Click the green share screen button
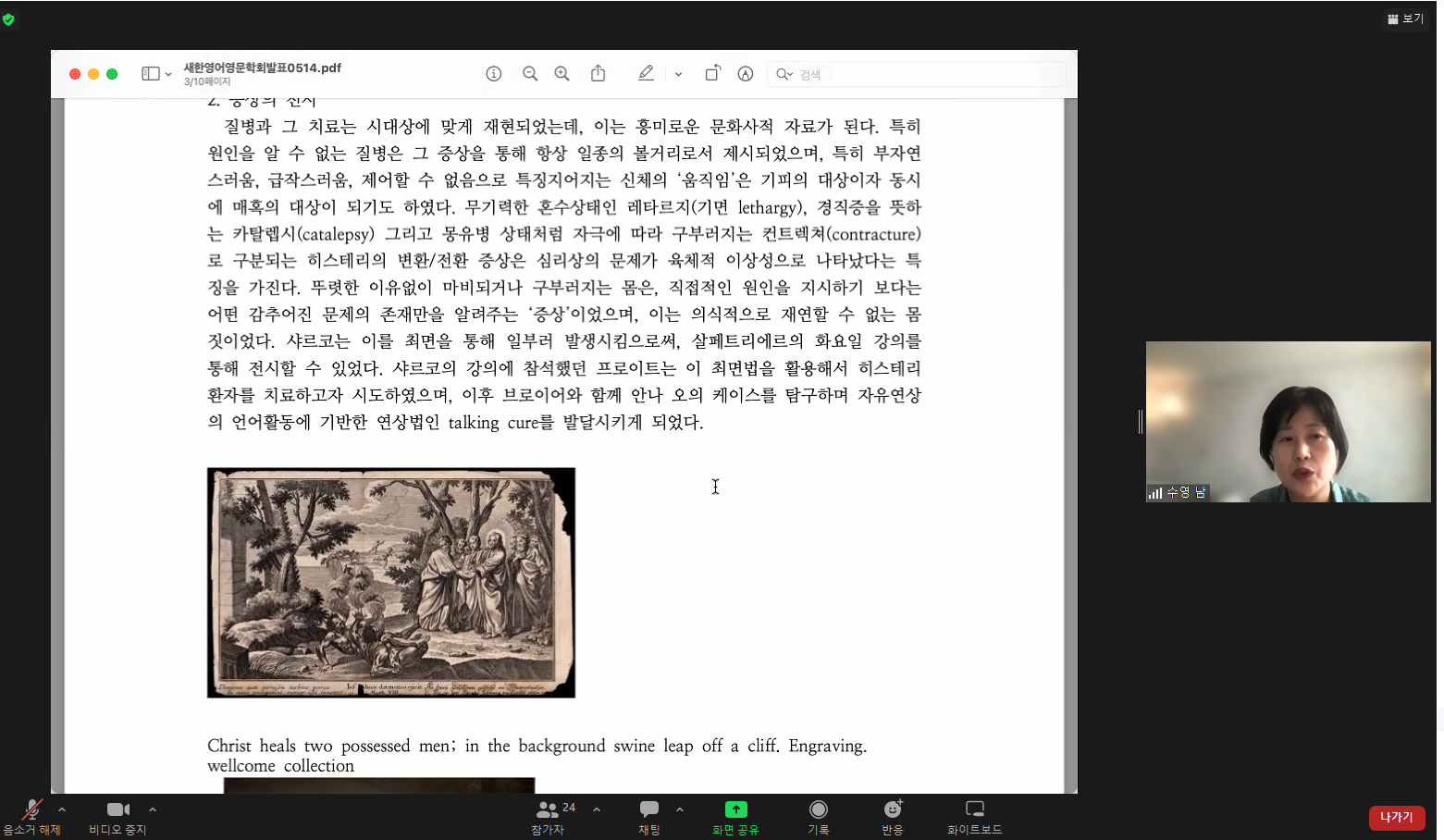 point(735,816)
